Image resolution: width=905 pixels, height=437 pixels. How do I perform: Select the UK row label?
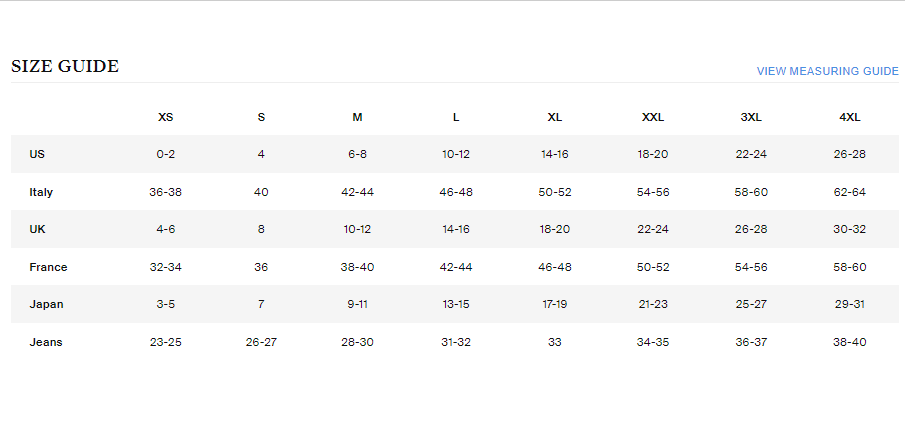pyautogui.click(x=38, y=229)
